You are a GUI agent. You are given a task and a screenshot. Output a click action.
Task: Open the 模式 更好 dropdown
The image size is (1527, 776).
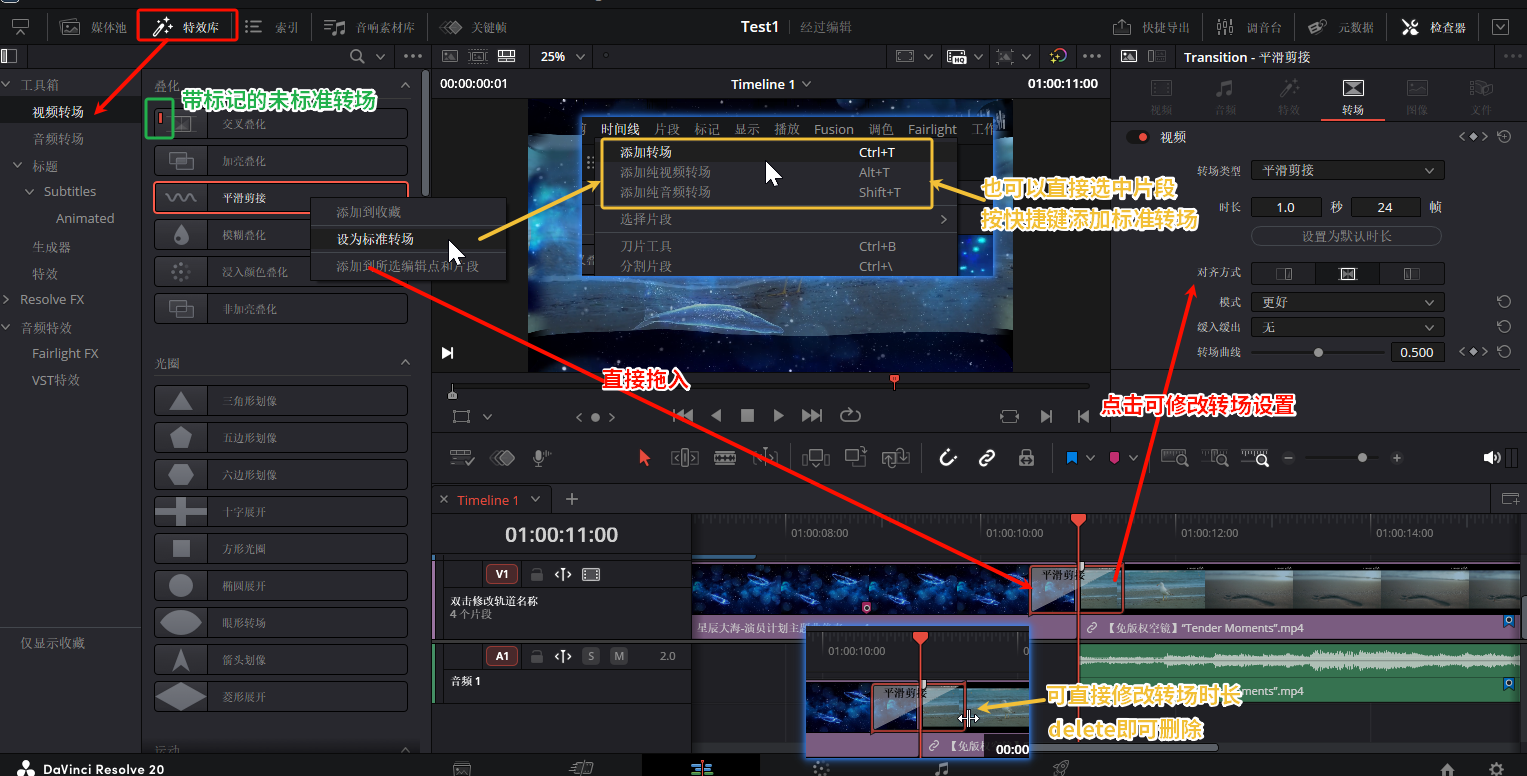(1347, 302)
